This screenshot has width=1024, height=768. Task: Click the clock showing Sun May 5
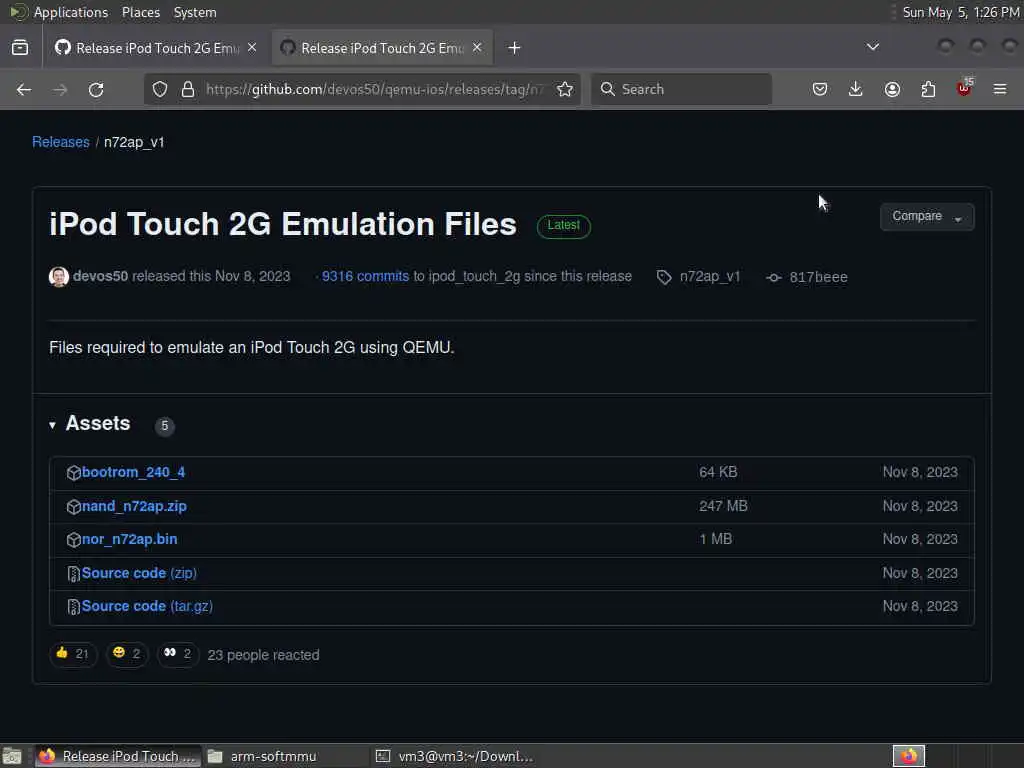pos(961,12)
